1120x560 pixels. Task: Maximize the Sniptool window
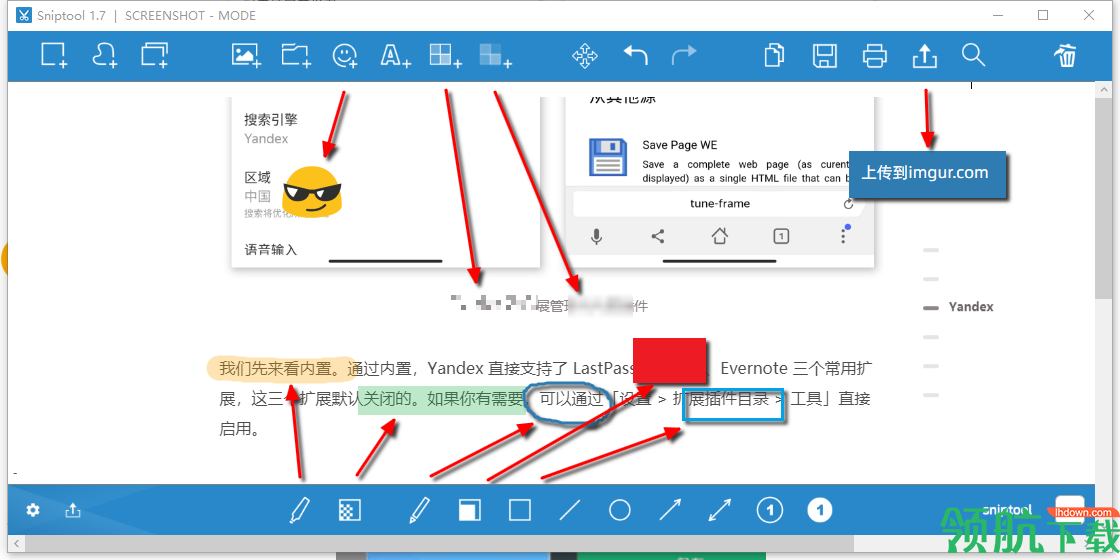(1043, 15)
